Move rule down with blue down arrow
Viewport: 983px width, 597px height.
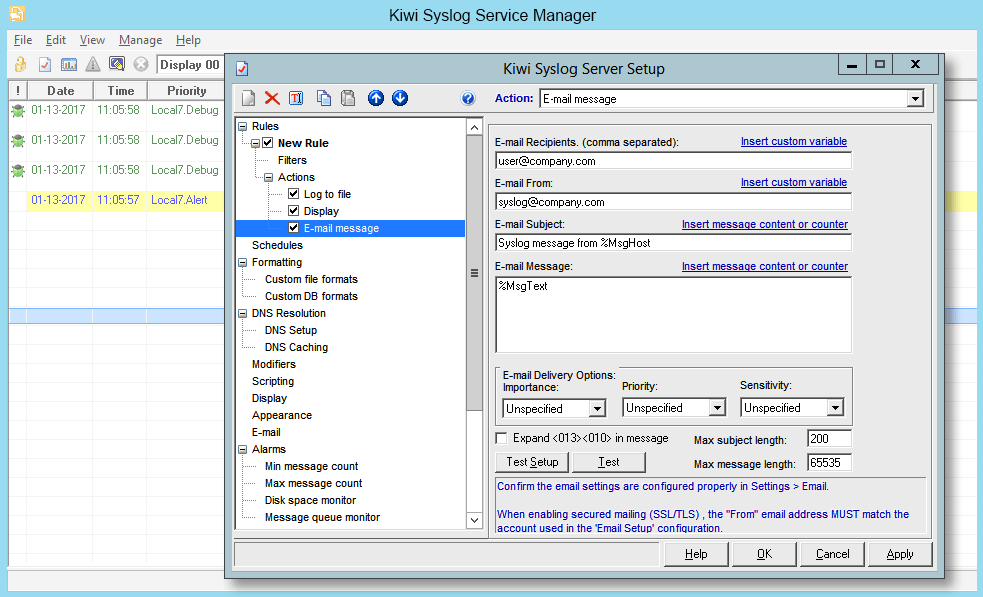[400, 98]
